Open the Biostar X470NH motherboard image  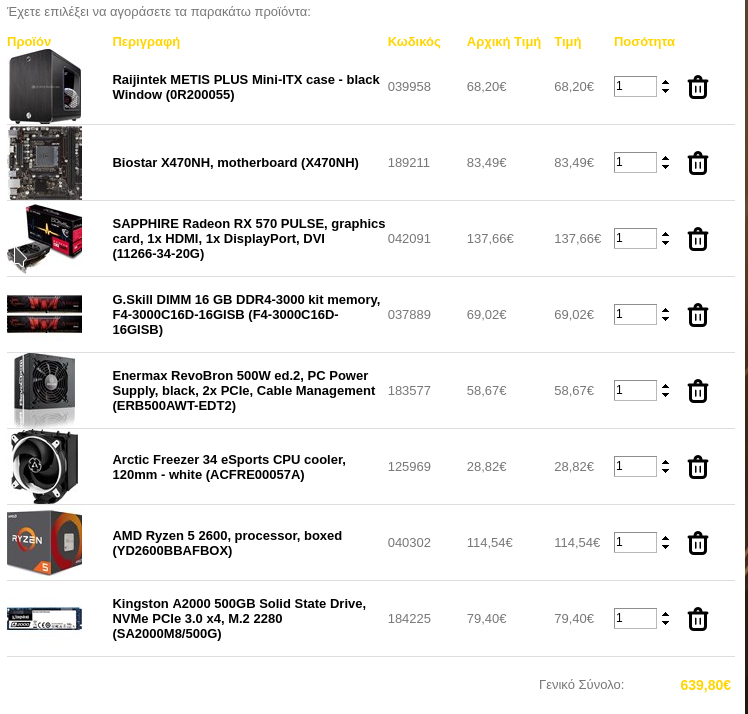[x=44, y=163]
